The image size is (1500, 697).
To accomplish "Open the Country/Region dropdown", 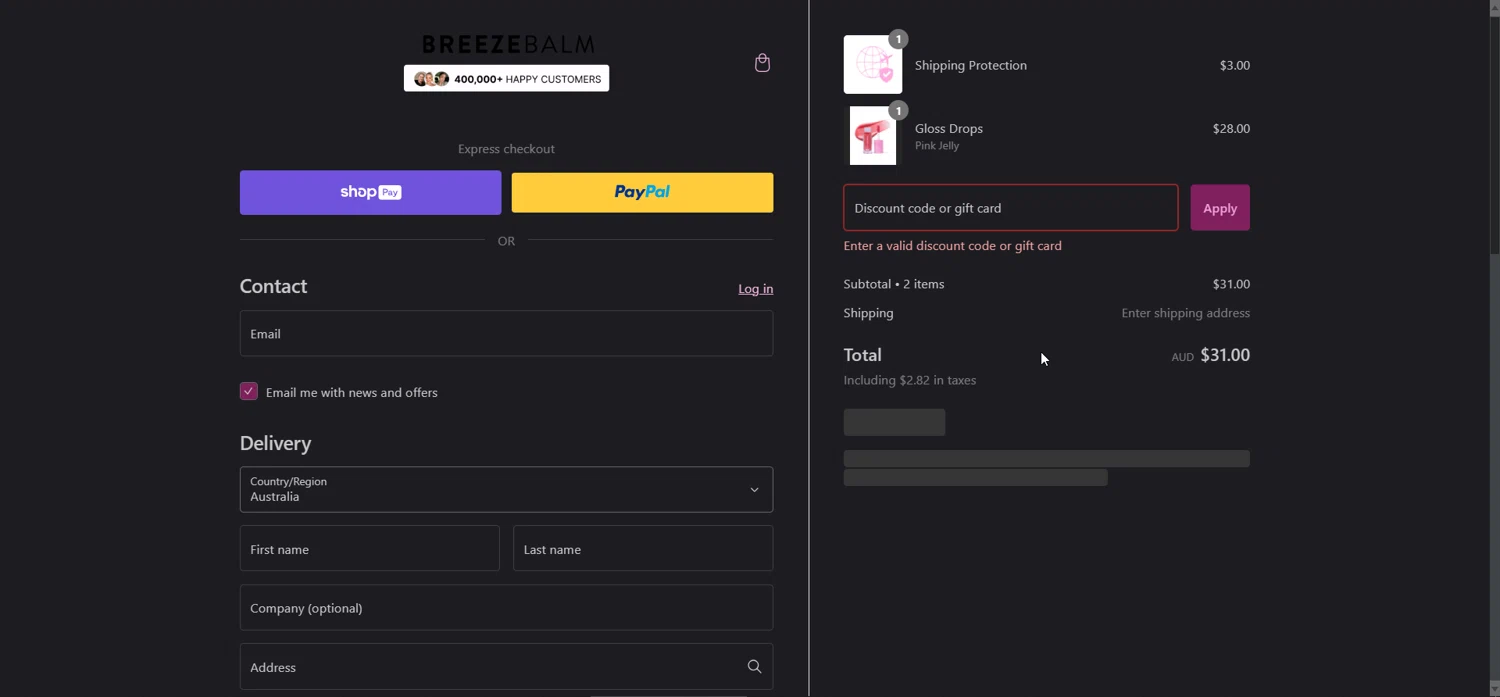I will [x=506, y=490].
